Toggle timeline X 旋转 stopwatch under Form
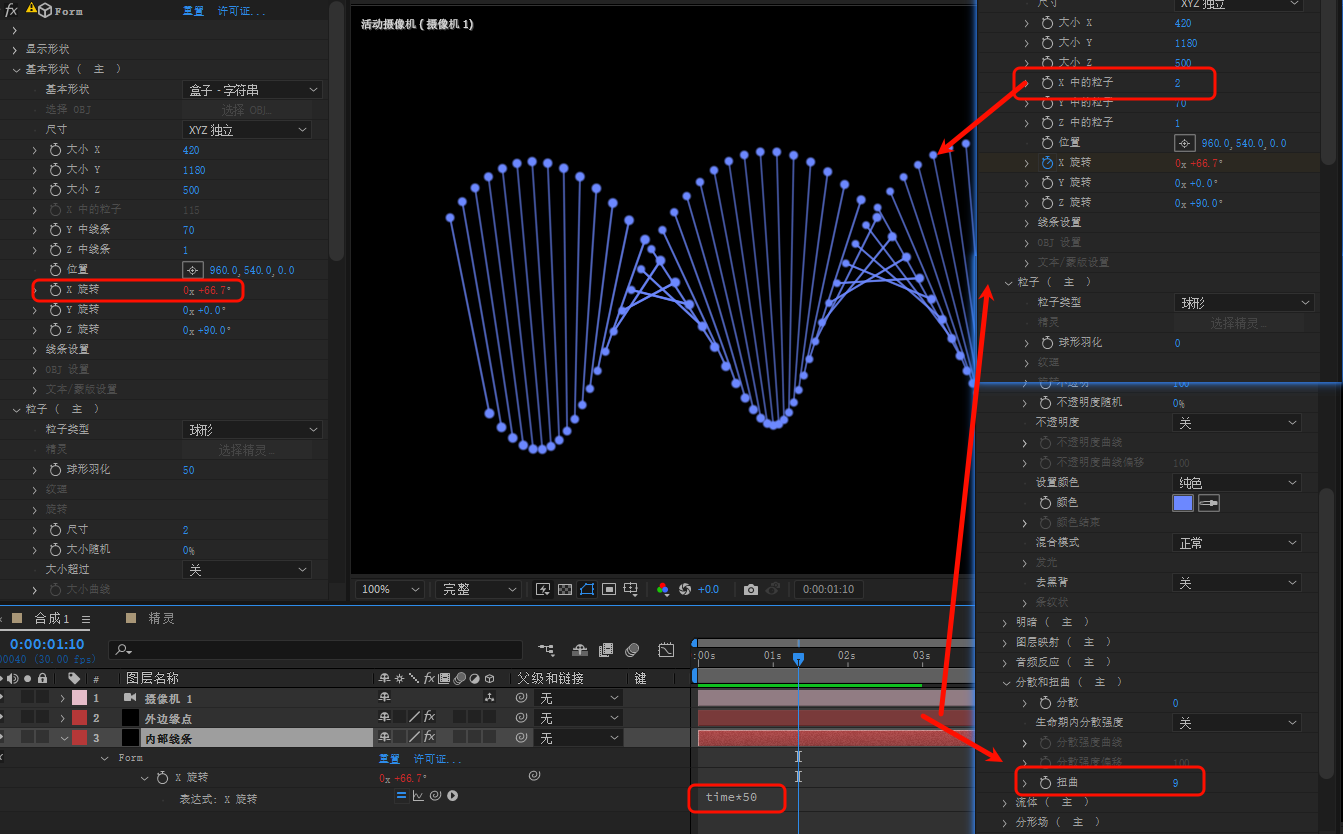The height and width of the screenshot is (834, 1343). point(163,777)
